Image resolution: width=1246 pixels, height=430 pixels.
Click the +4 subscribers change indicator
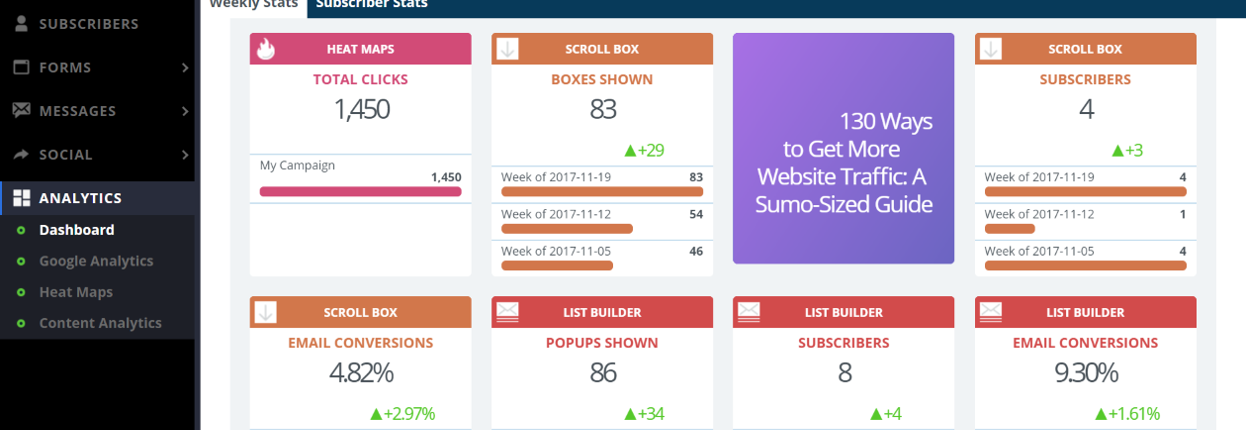click(886, 414)
